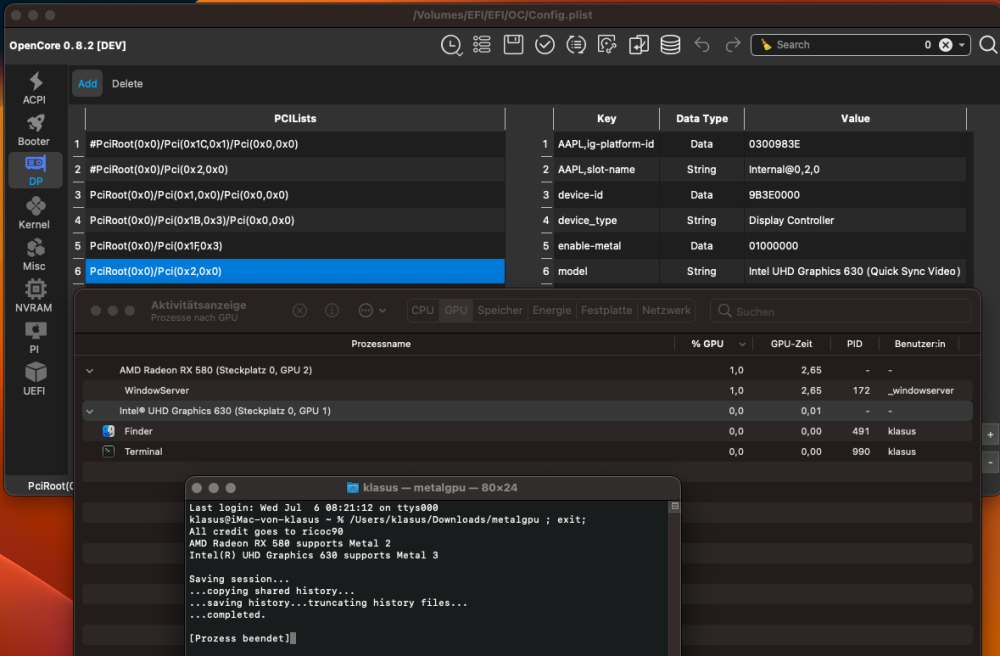The width and height of the screenshot is (1000, 656).
Task: Select PCI entry #PciRoot(0x0)/Pci(0x1C,0x1)/Pci(0x0,0x0)
Action: click(295, 144)
